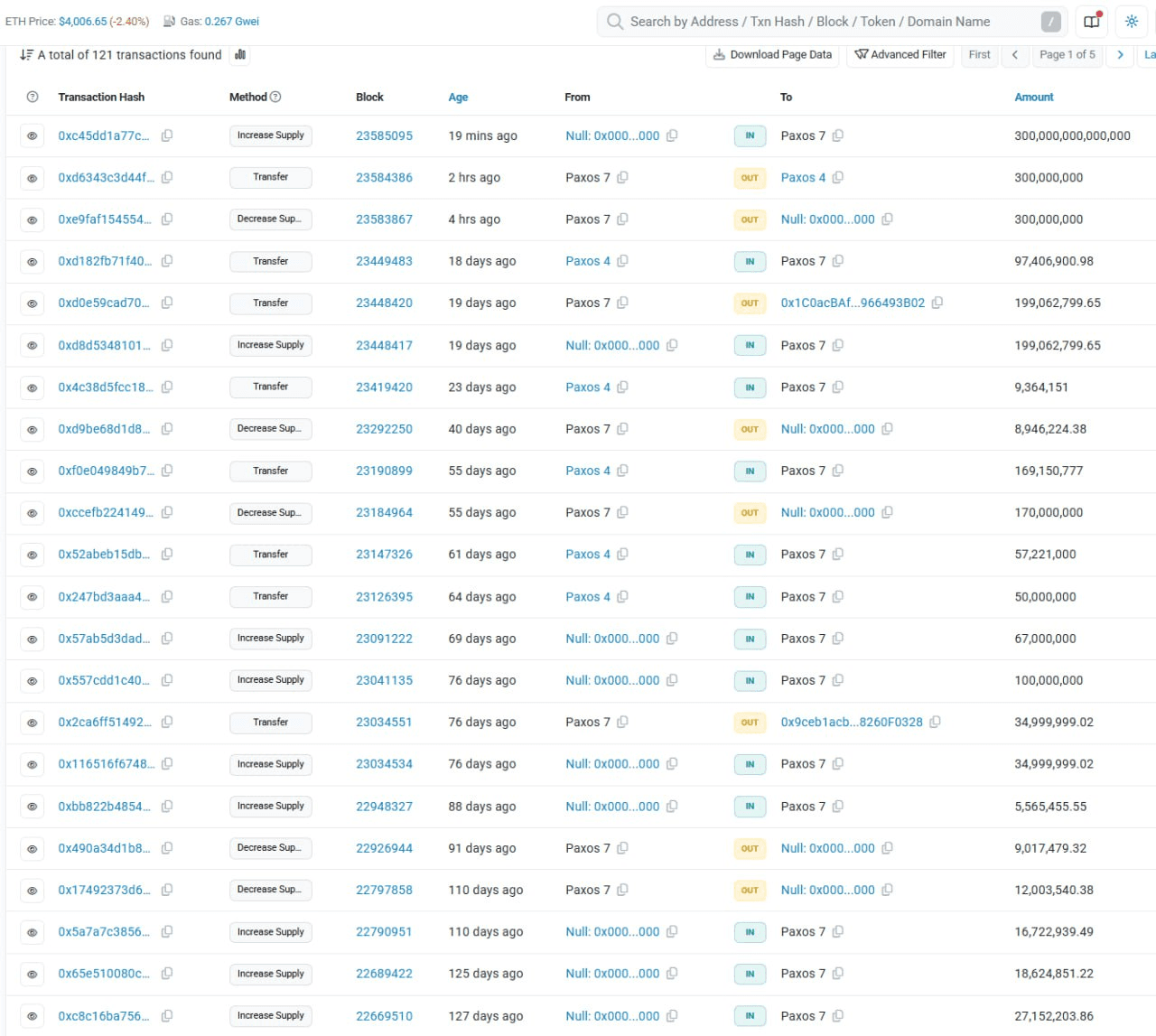Preview transaction 0xd6343c3d44f with eye icon
The image size is (1156, 1036).
tap(33, 178)
